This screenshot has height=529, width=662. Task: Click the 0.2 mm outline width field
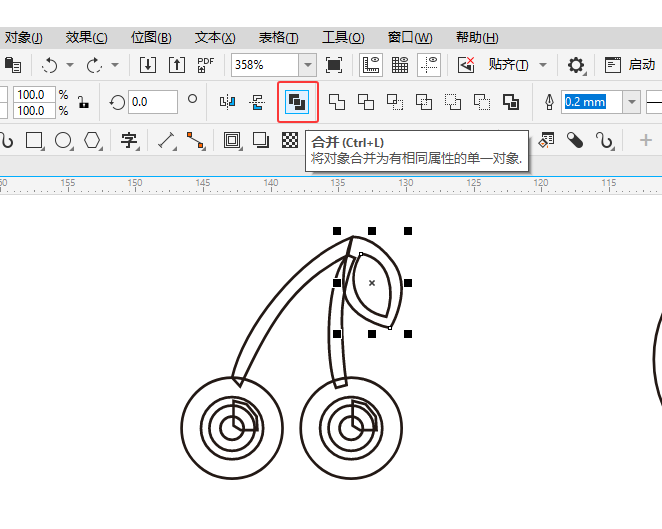(591, 102)
